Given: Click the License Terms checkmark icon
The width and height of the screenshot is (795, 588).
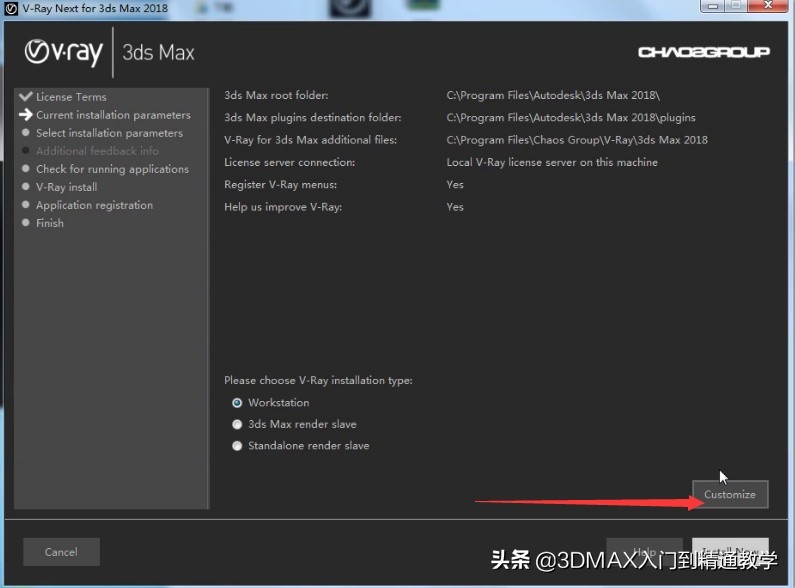Looking at the screenshot, I should [25, 96].
